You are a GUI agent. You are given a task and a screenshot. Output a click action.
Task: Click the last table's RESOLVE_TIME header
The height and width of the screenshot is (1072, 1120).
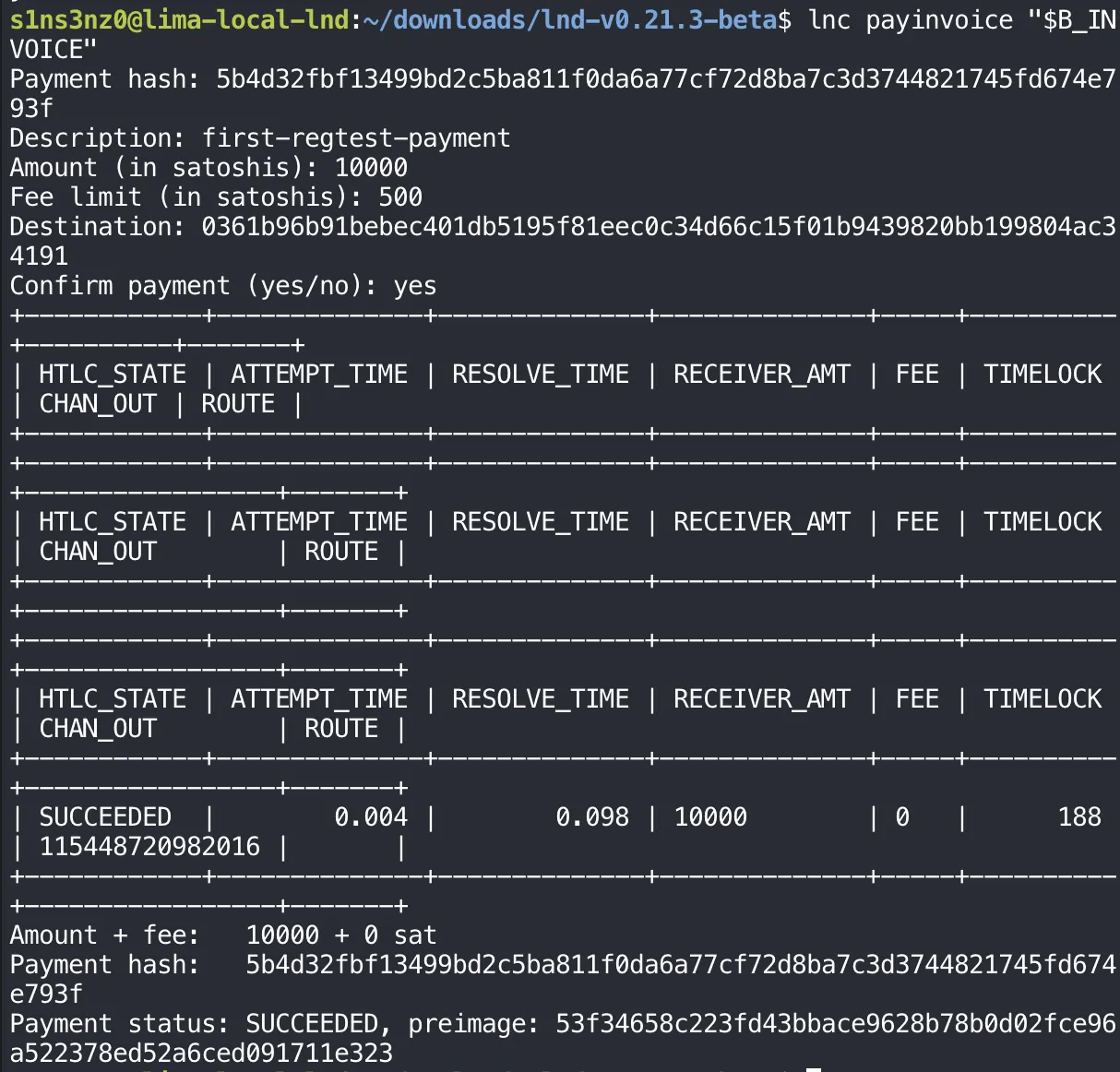coord(541,698)
